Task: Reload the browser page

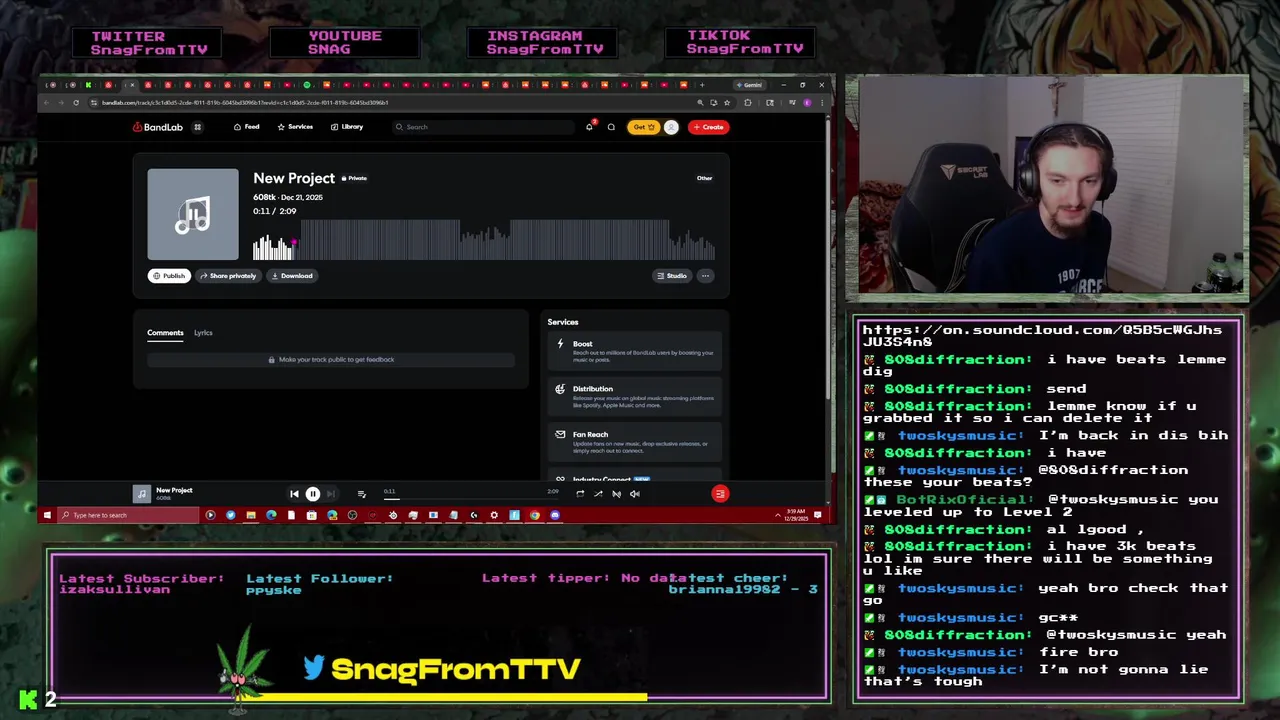Action: (x=75, y=102)
